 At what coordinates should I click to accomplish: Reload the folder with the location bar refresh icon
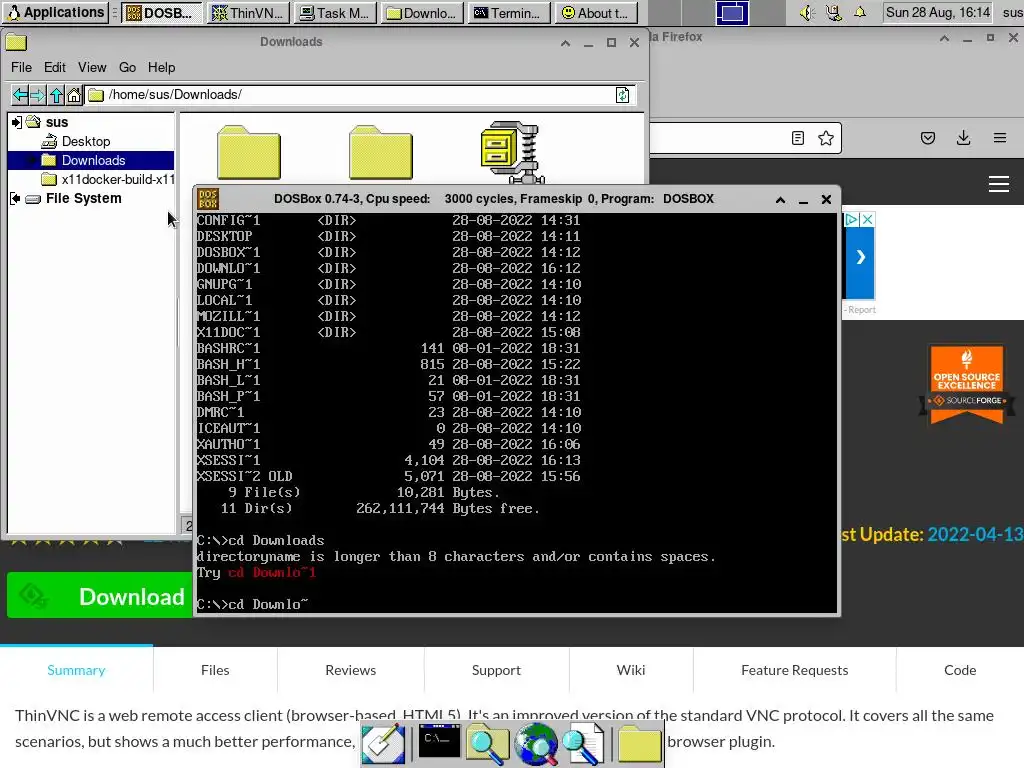(x=622, y=95)
